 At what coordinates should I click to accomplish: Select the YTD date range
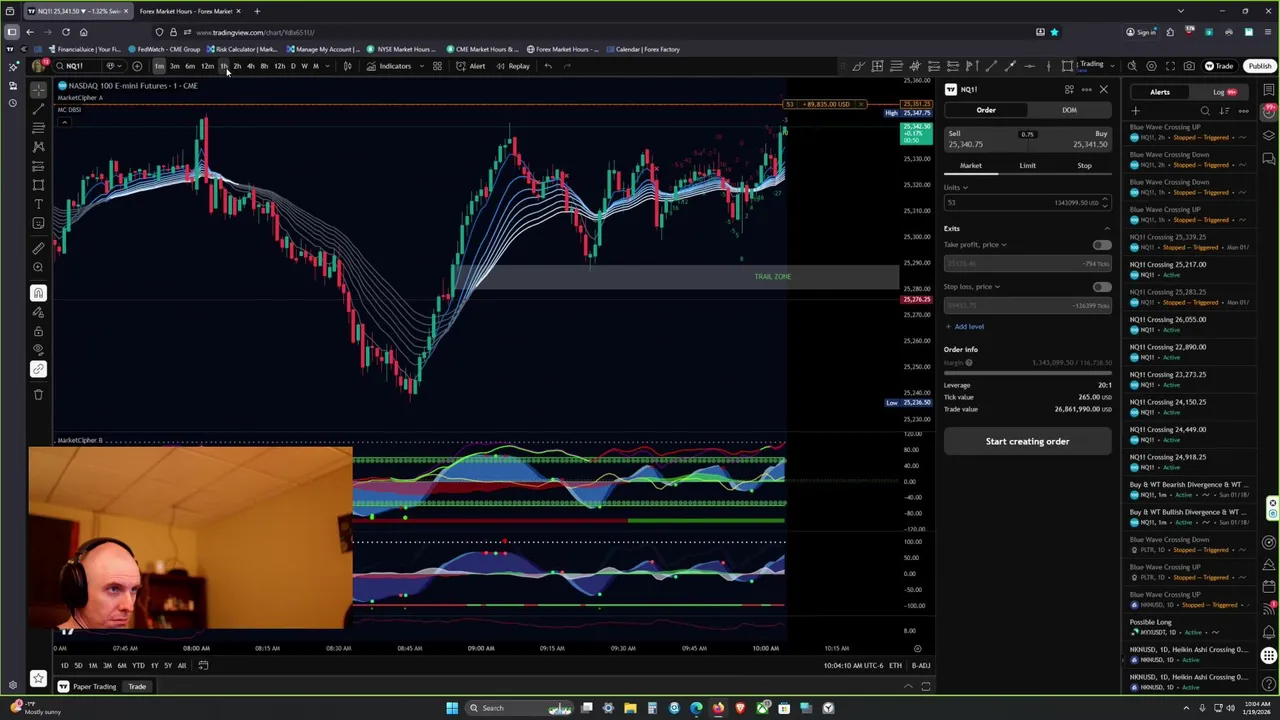[x=138, y=666]
